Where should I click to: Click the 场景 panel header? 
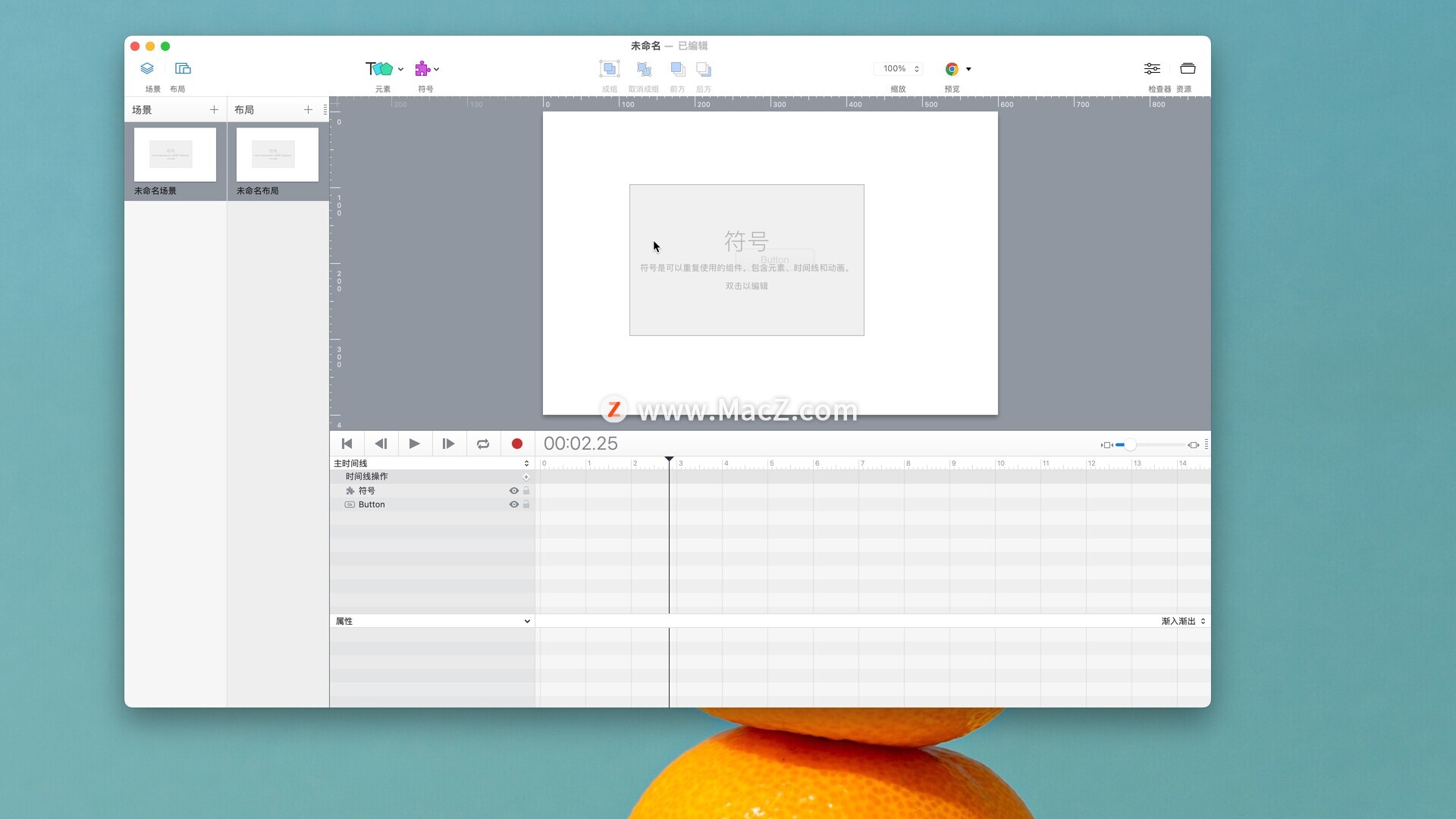pos(142,110)
